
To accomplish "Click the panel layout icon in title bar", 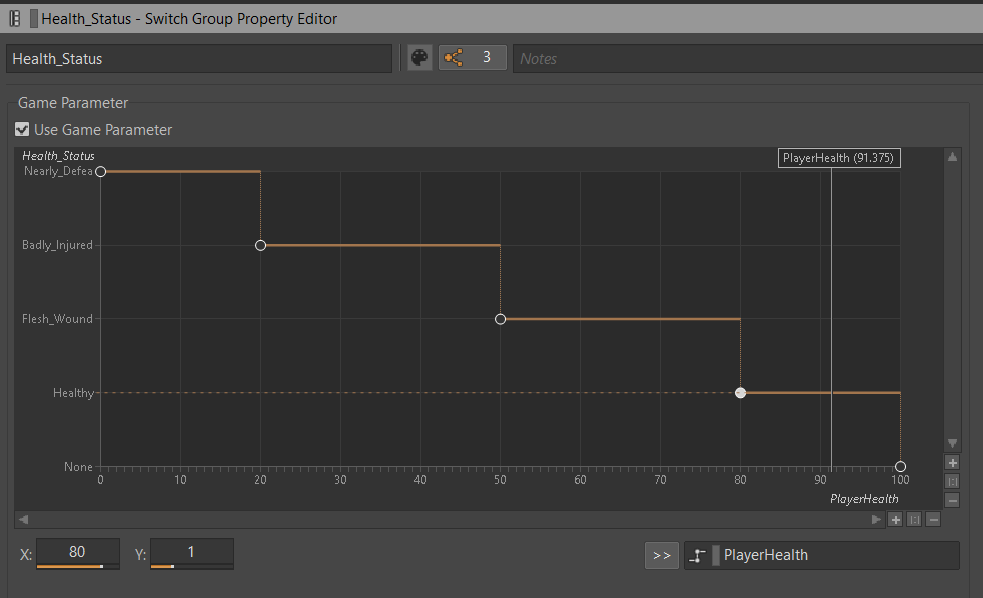I will coord(15,19).
